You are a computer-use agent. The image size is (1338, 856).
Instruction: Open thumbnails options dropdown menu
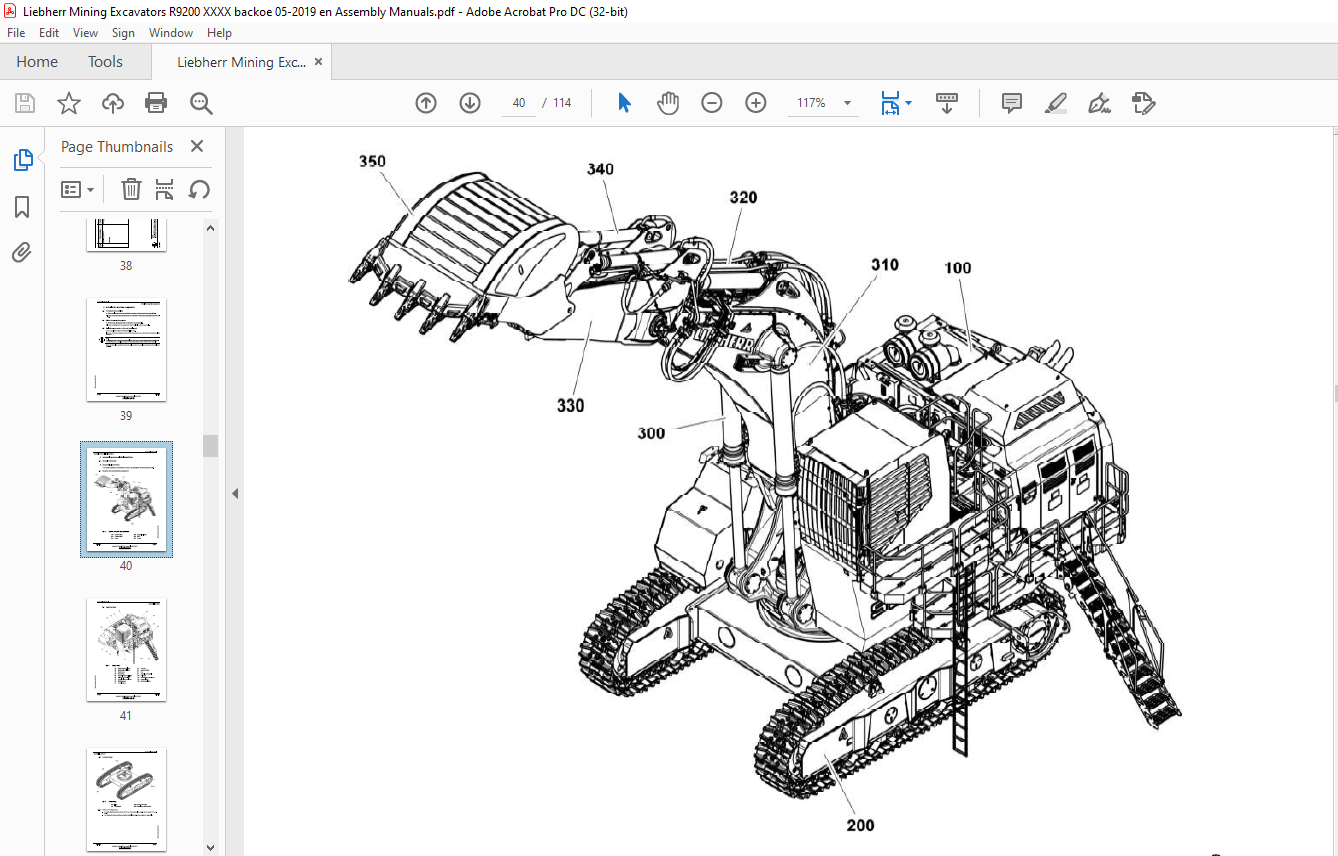(78, 189)
